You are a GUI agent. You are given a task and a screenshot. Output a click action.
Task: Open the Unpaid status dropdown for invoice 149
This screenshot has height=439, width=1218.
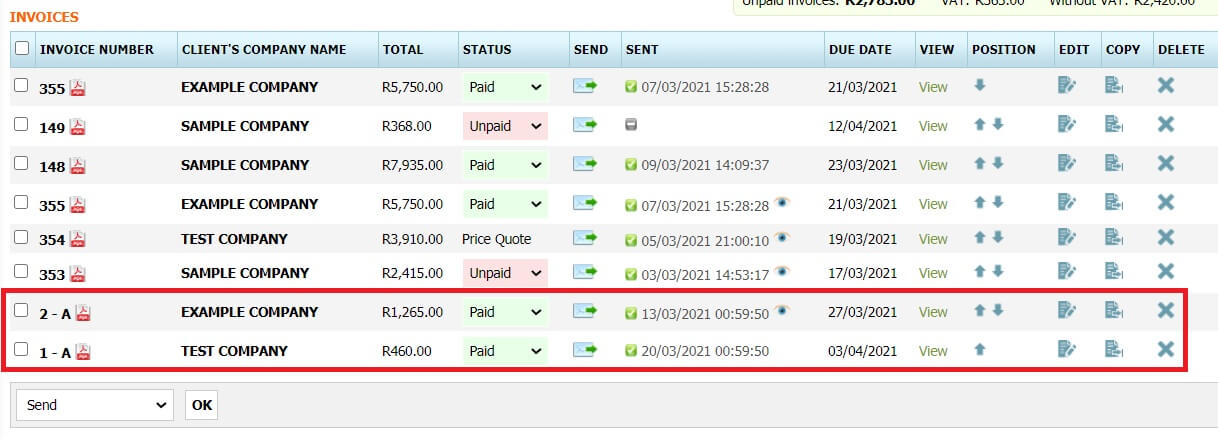click(x=505, y=126)
